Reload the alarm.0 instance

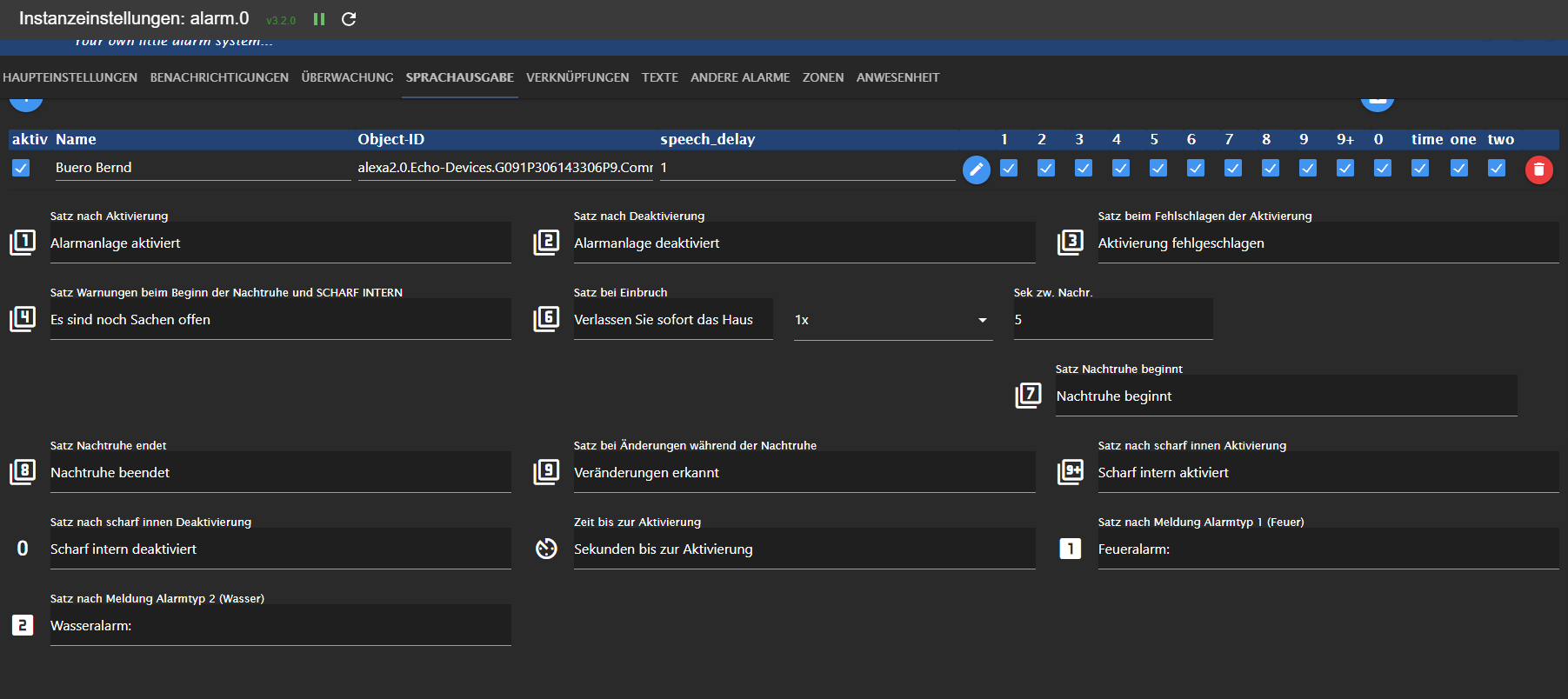[x=349, y=19]
